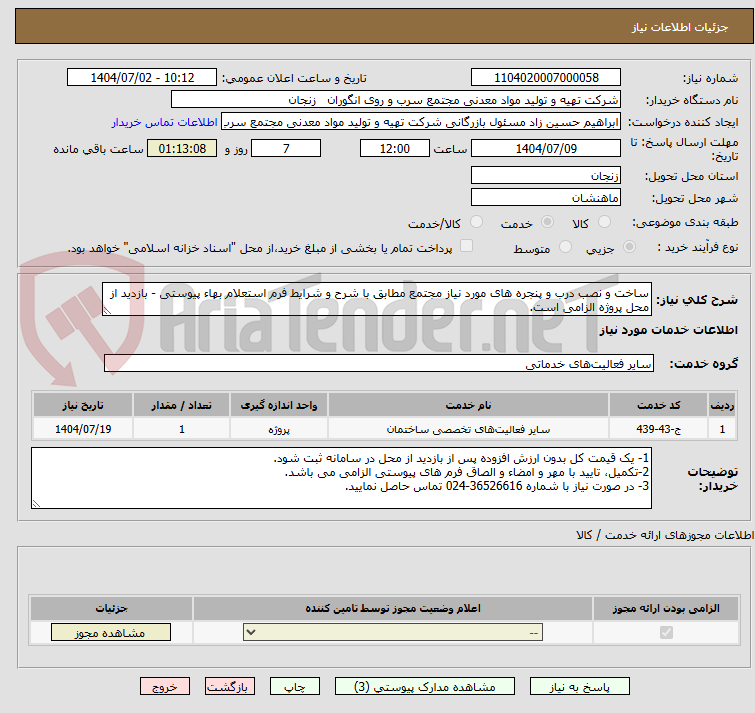Click the remaining time field 01:13:08
Image resolution: width=755 pixels, height=713 pixels.
pyautogui.click(x=182, y=148)
